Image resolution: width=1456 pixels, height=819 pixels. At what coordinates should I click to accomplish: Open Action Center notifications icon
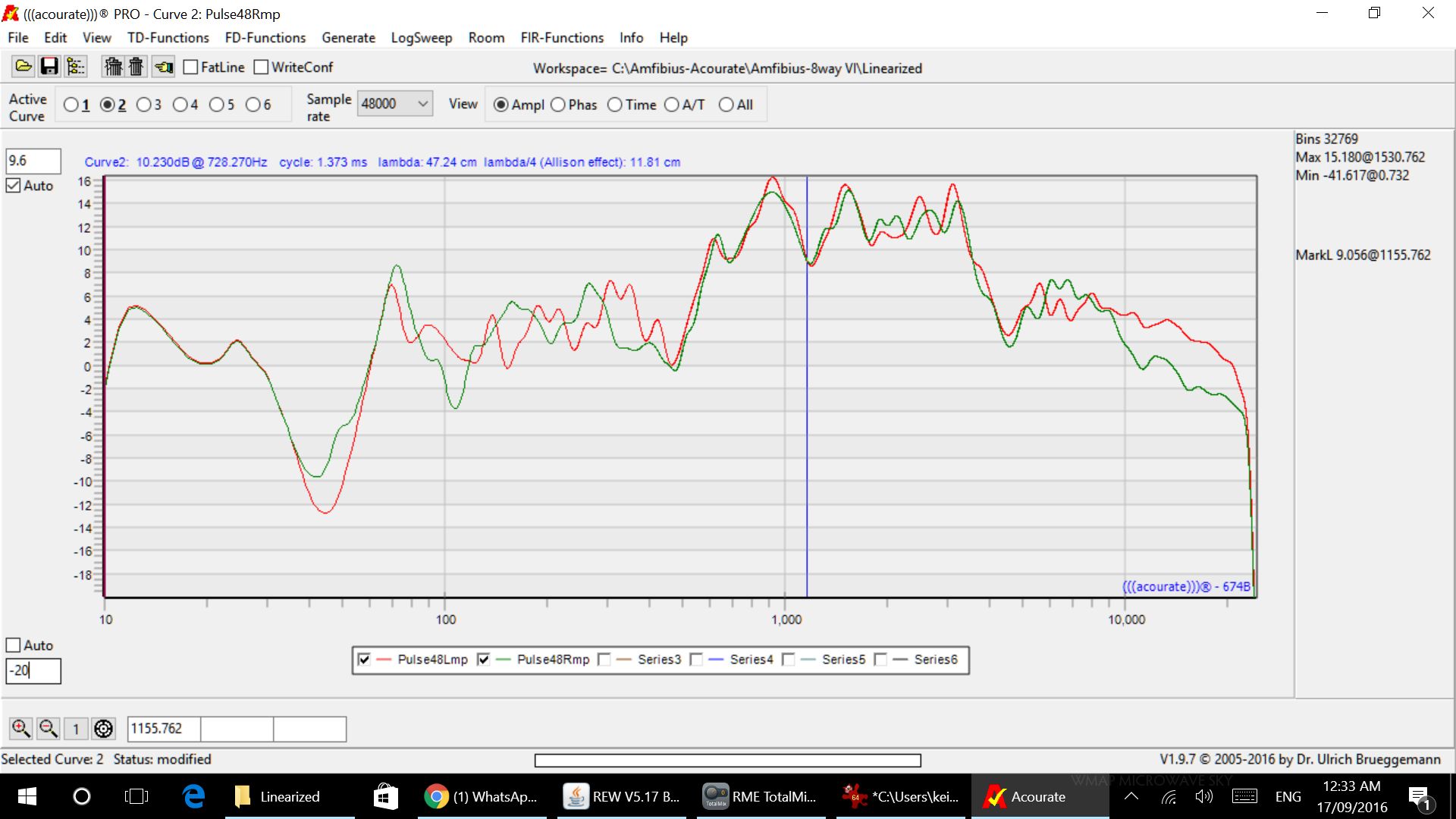click(1420, 797)
